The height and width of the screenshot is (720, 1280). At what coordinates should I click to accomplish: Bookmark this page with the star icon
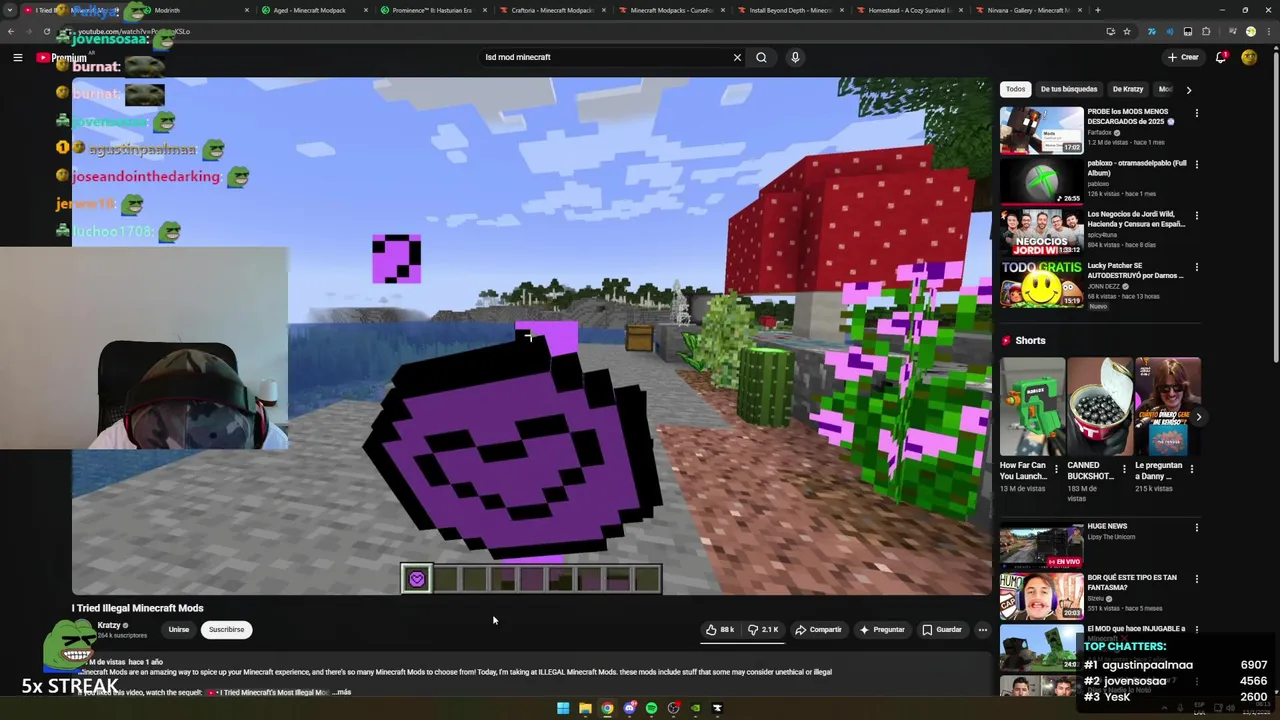1127,31
